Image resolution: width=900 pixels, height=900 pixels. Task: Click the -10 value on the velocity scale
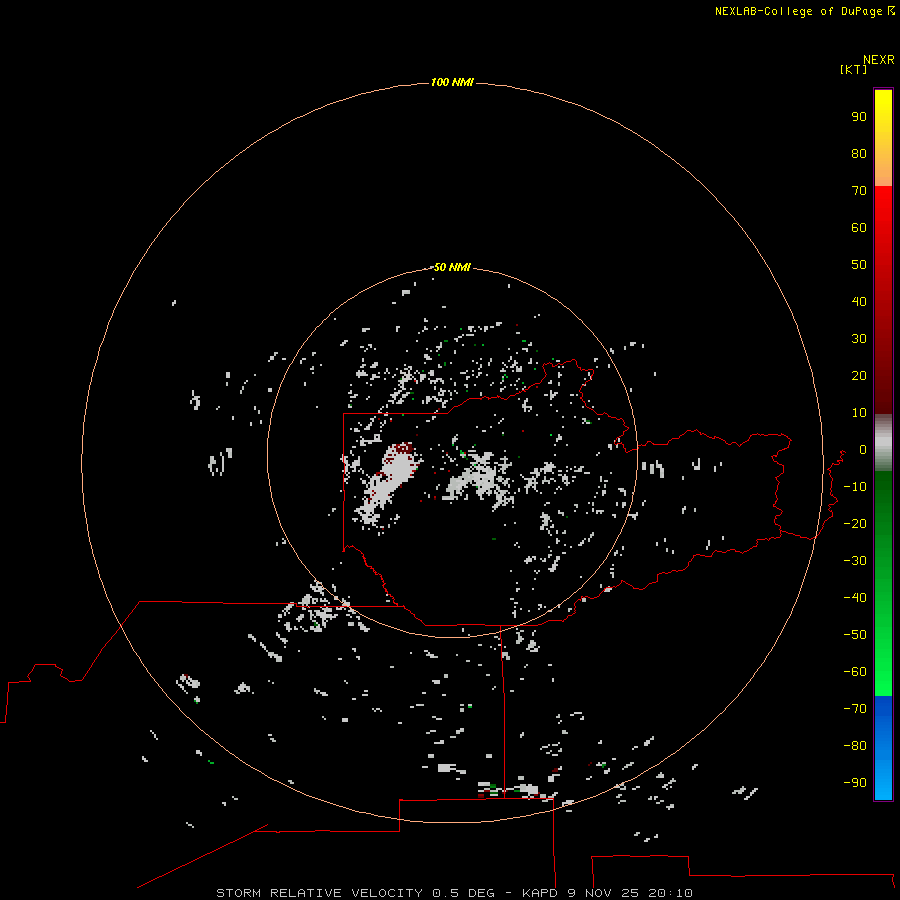click(855, 487)
